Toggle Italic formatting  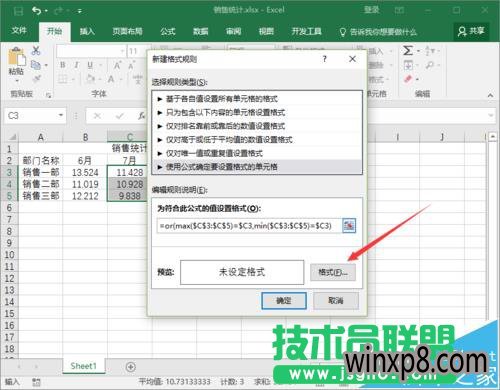pos(76,65)
